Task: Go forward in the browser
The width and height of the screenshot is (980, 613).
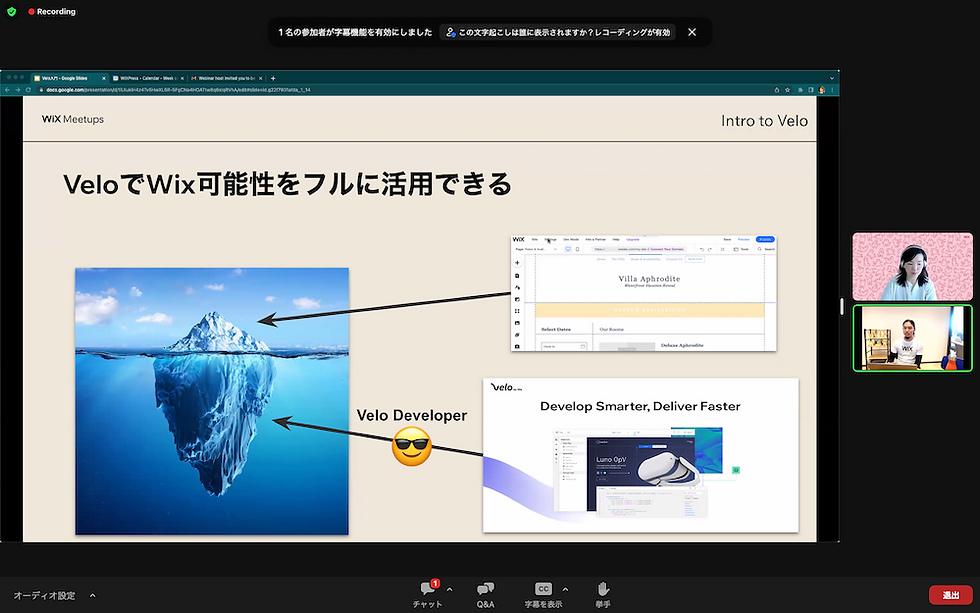Action: [18, 90]
